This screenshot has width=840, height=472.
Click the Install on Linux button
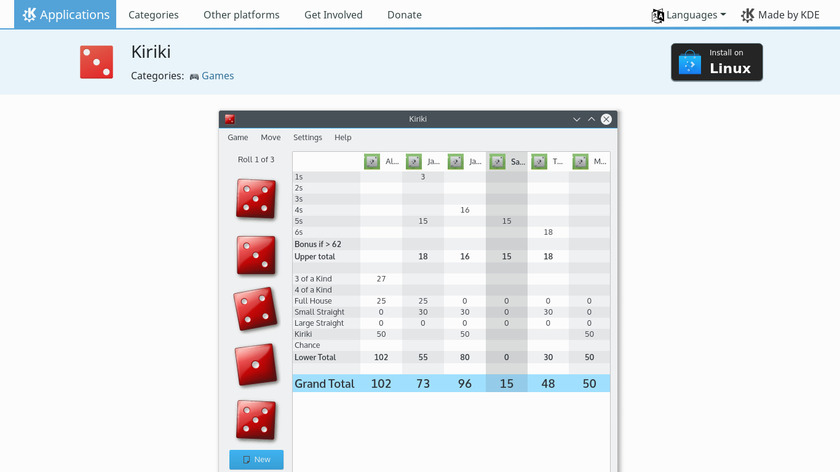717,62
